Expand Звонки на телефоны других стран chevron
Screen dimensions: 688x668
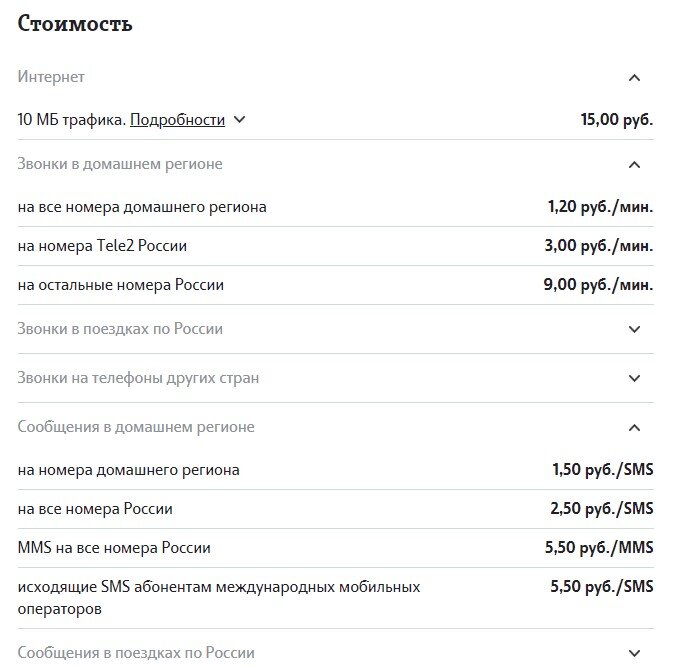click(x=633, y=378)
